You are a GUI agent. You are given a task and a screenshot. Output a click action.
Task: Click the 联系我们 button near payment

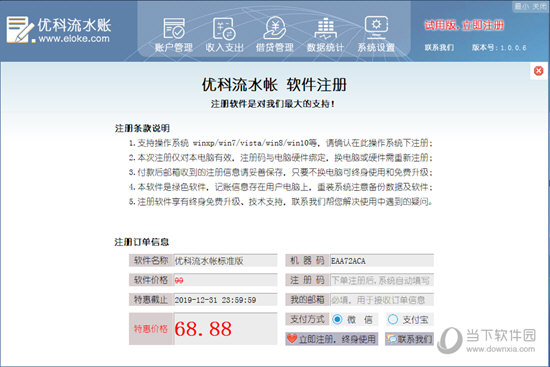tap(409, 339)
